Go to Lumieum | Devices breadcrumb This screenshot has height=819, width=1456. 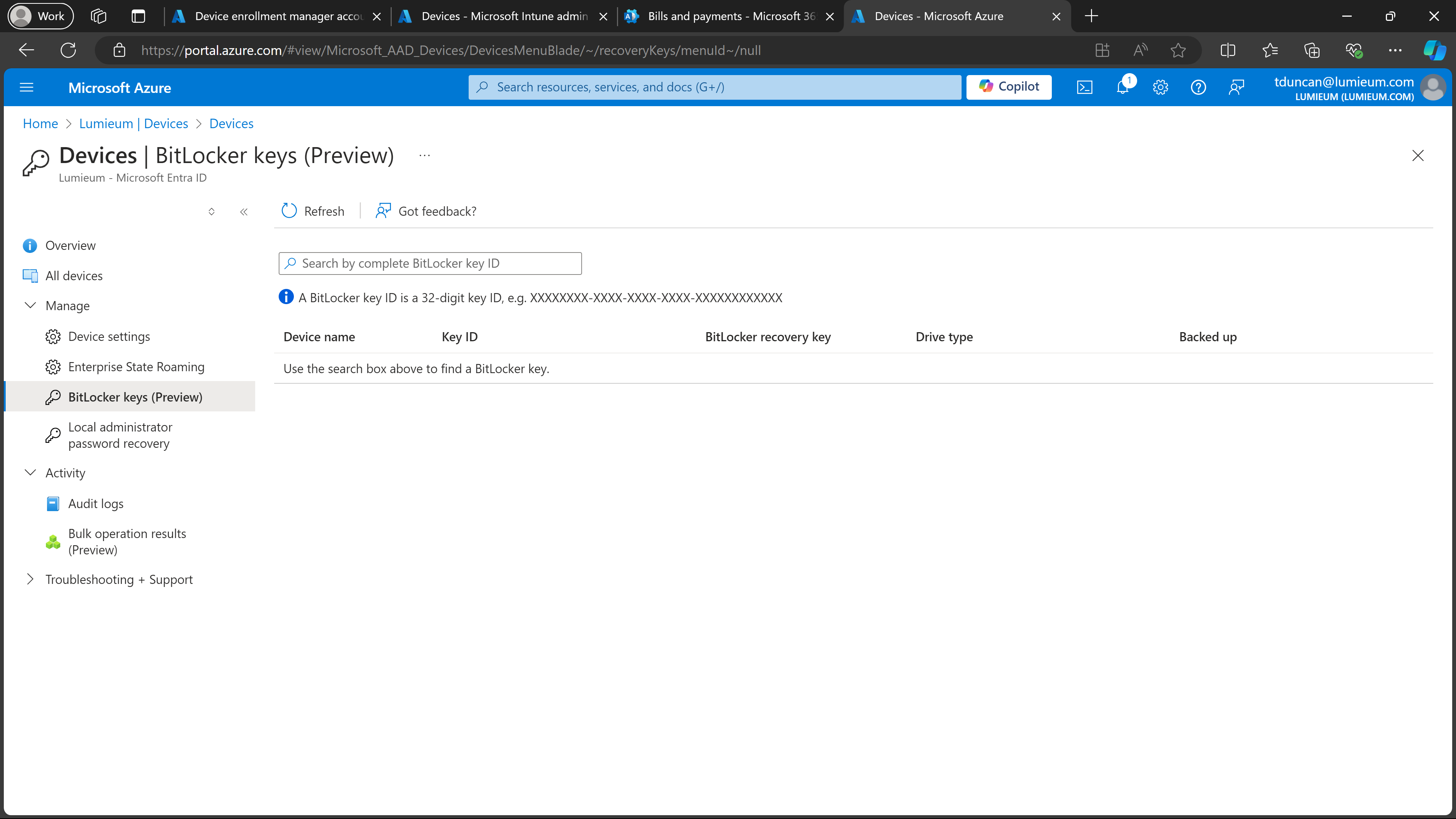(133, 123)
